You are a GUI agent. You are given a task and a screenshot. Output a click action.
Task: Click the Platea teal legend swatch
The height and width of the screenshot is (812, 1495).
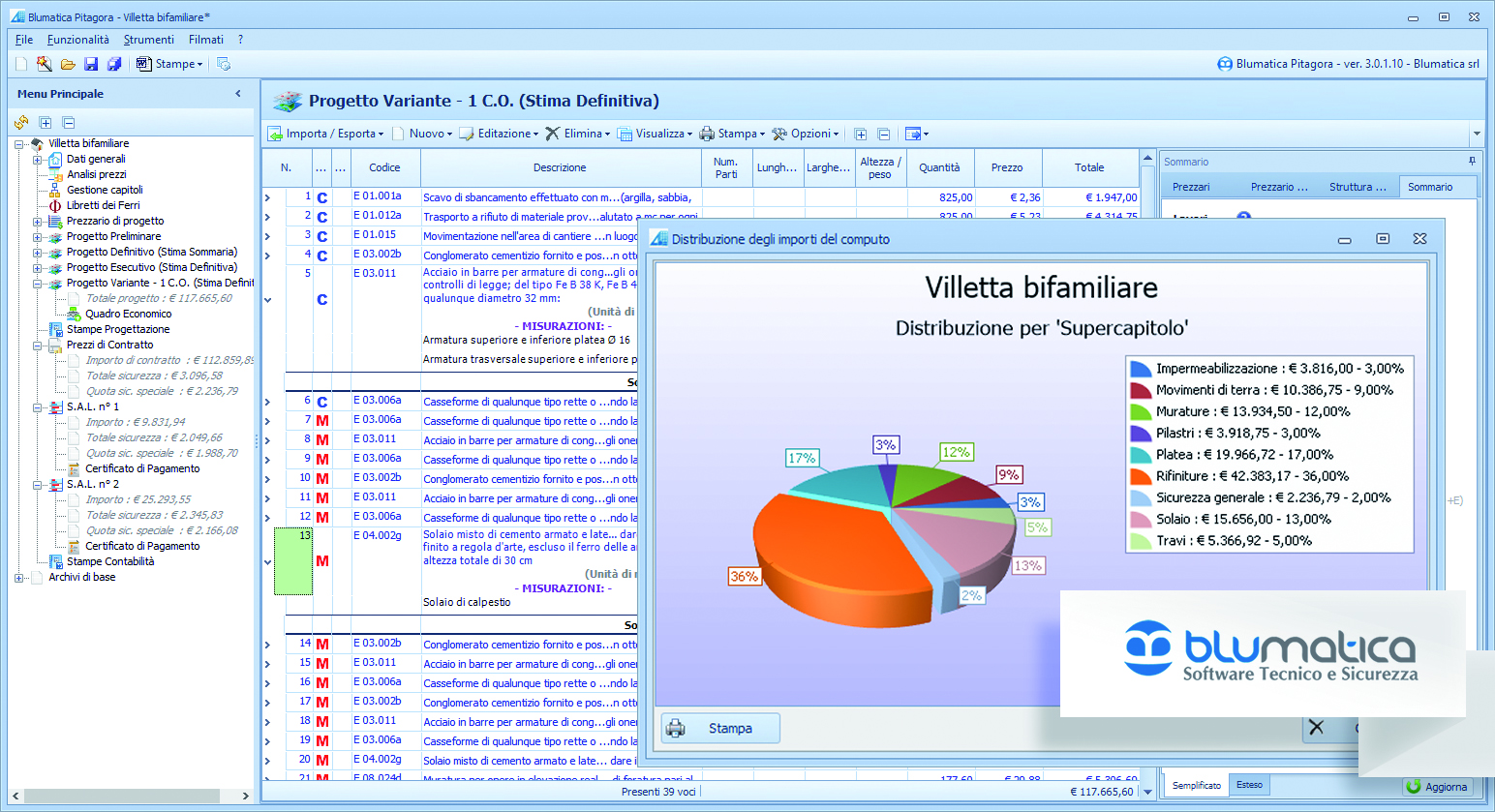coord(1141,455)
